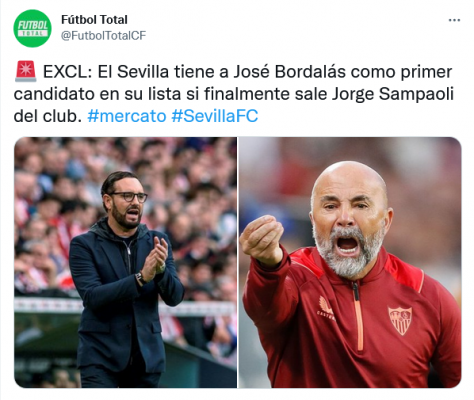Viewport: 474px width, 400px height.
Task: Follow the #SevillaFC hashtag link
Action: tap(215, 116)
